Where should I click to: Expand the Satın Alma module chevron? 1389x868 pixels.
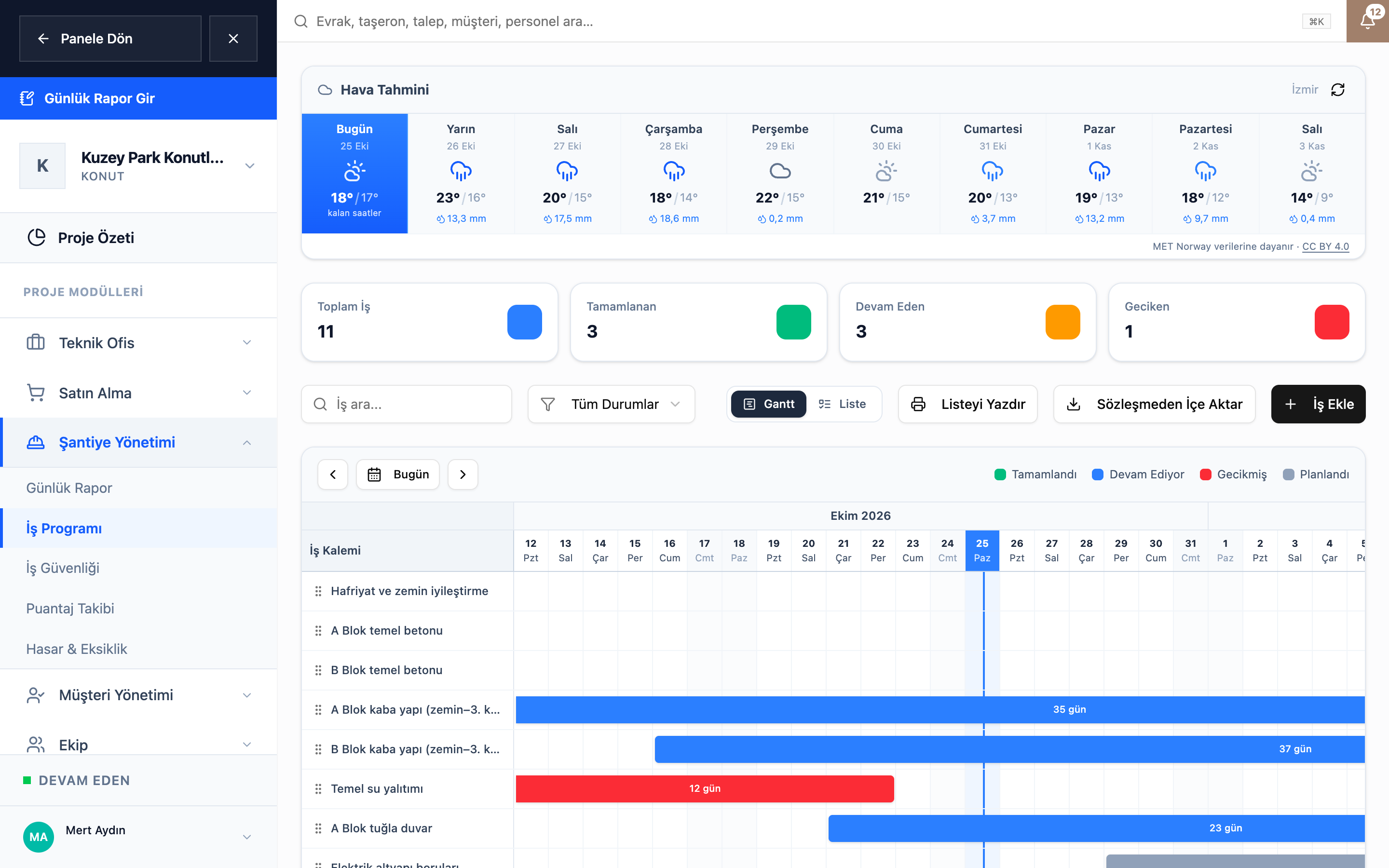click(x=247, y=393)
